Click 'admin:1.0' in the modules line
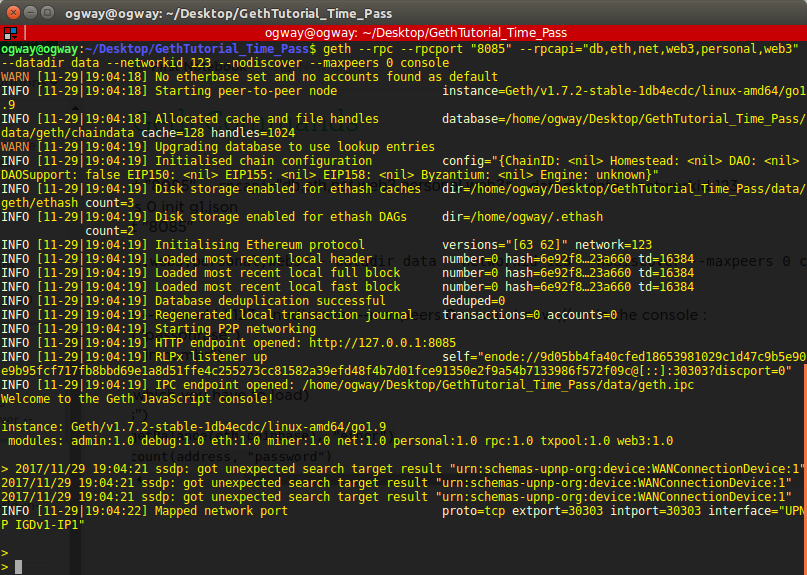This screenshot has width=807, height=575. 102,441
